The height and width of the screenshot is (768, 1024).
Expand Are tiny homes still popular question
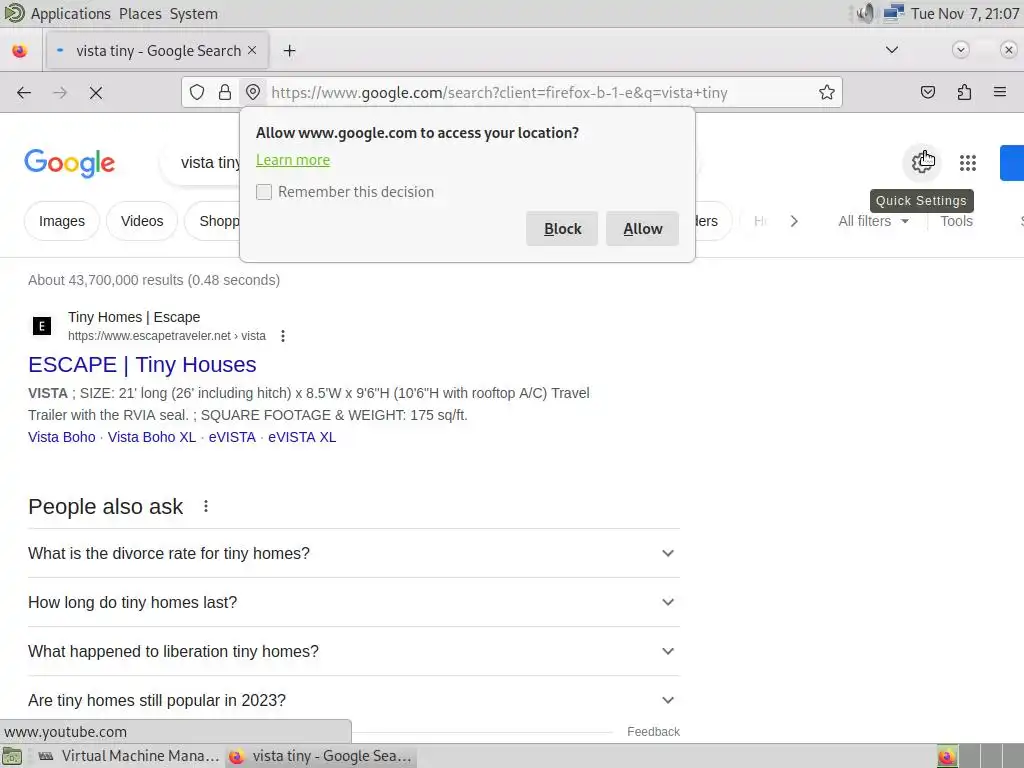353,700
